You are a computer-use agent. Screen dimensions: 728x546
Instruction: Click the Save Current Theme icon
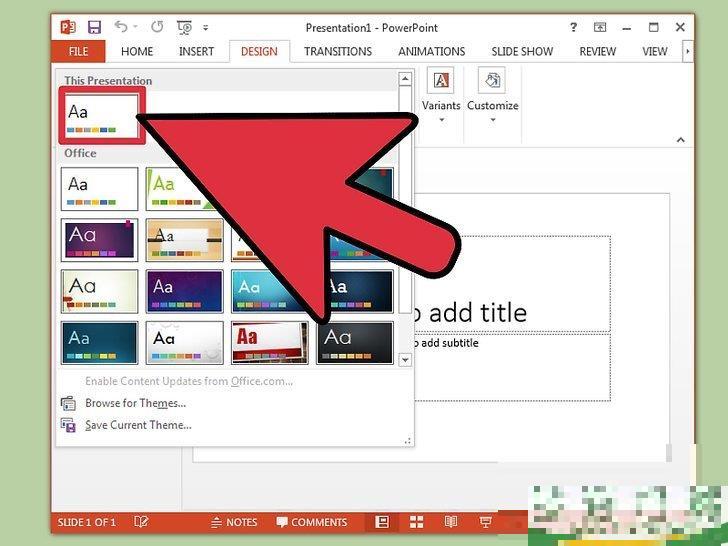[x=68, y=425]
